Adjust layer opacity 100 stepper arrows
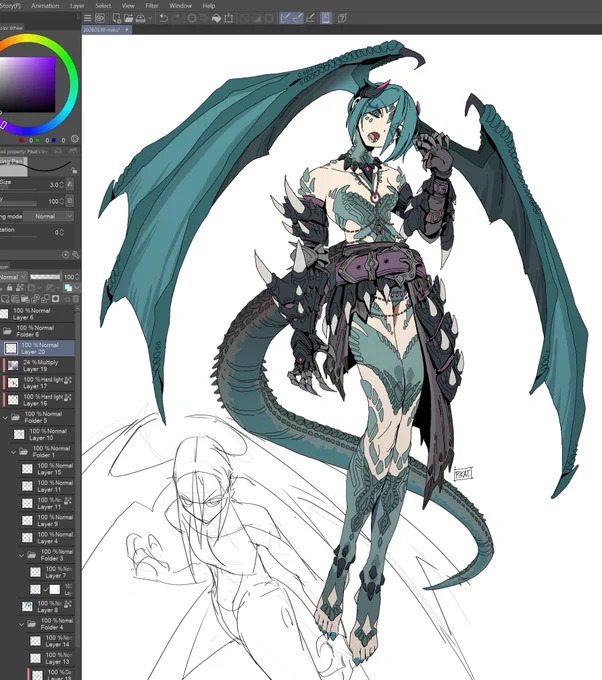602x680 pixels. [x=77, y=277]
